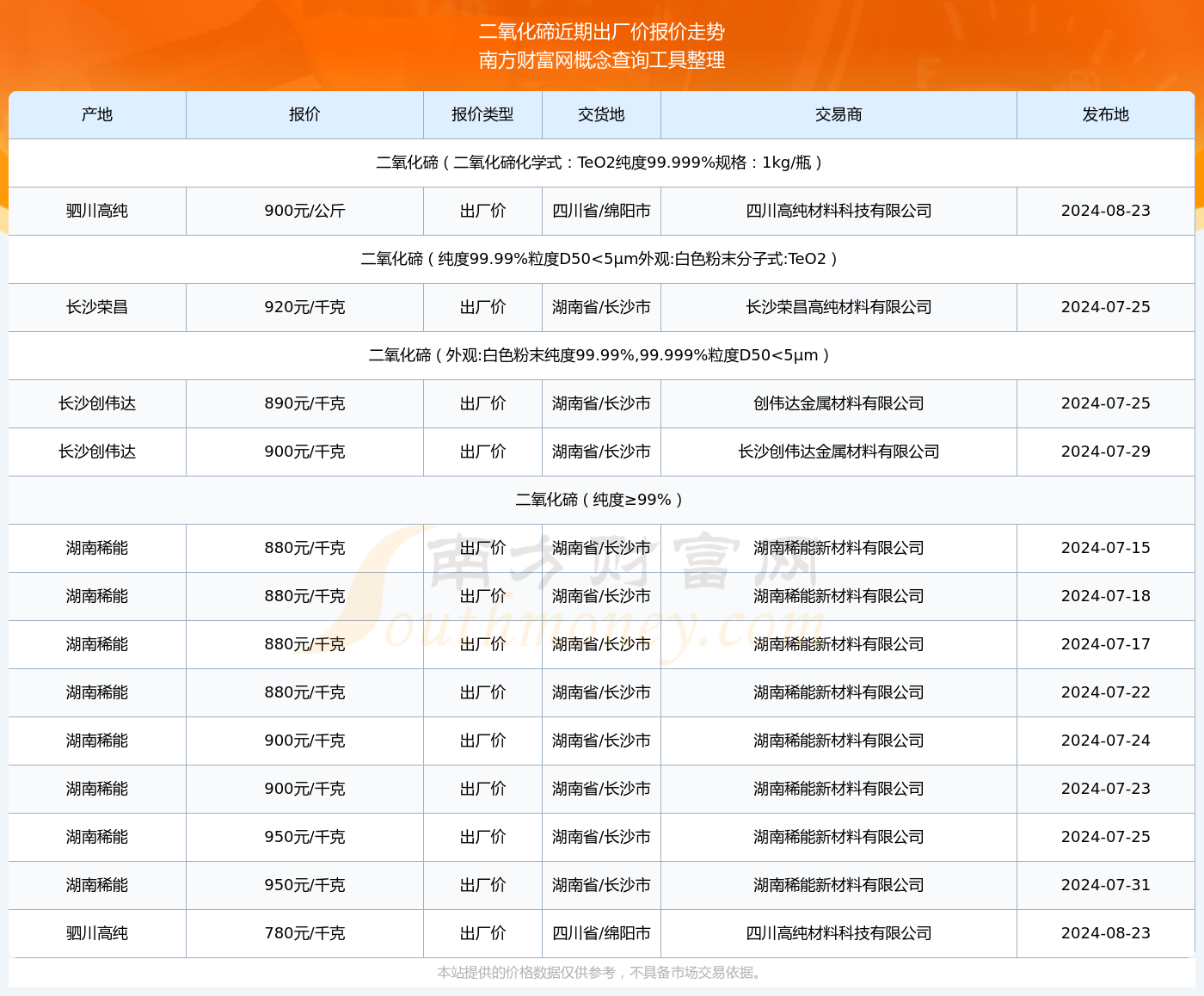
Task: Select the date 2024-07-31
Action: pos(1106,885)
